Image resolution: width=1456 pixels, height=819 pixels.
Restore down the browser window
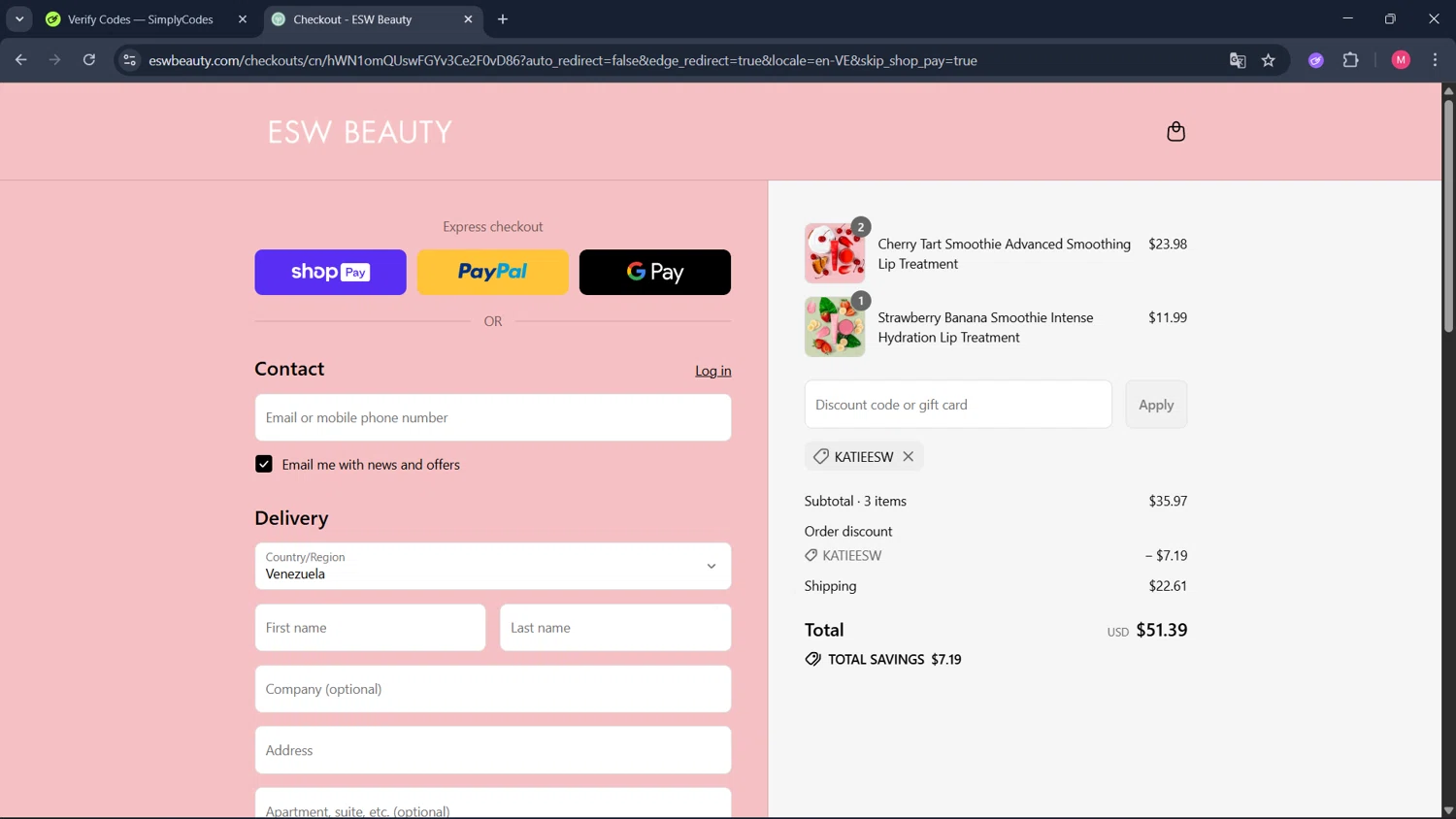coord(1390,18)
